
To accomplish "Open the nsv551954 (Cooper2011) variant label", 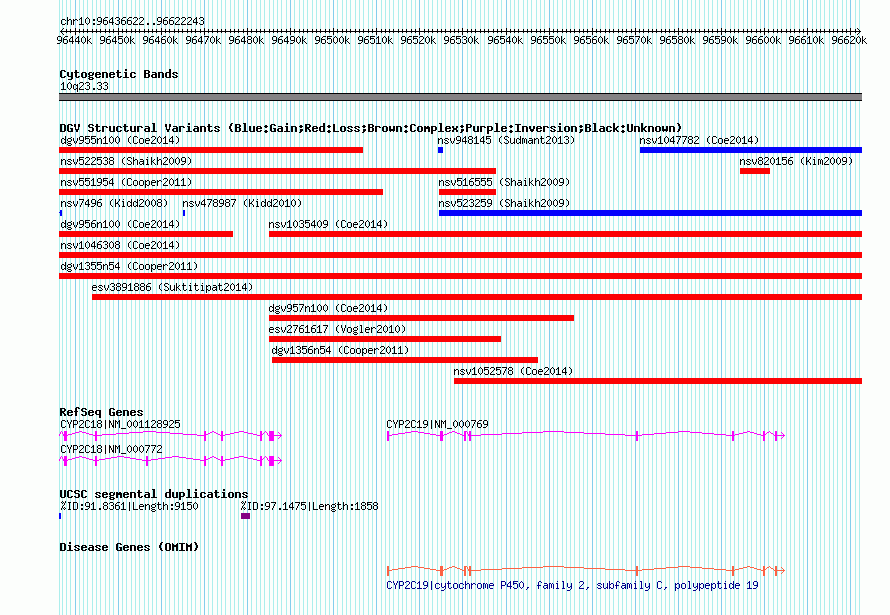I will 126,182.
